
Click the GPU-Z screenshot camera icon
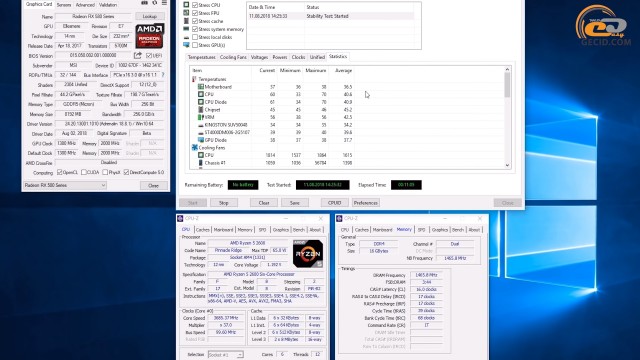click(x=144, y=3)
